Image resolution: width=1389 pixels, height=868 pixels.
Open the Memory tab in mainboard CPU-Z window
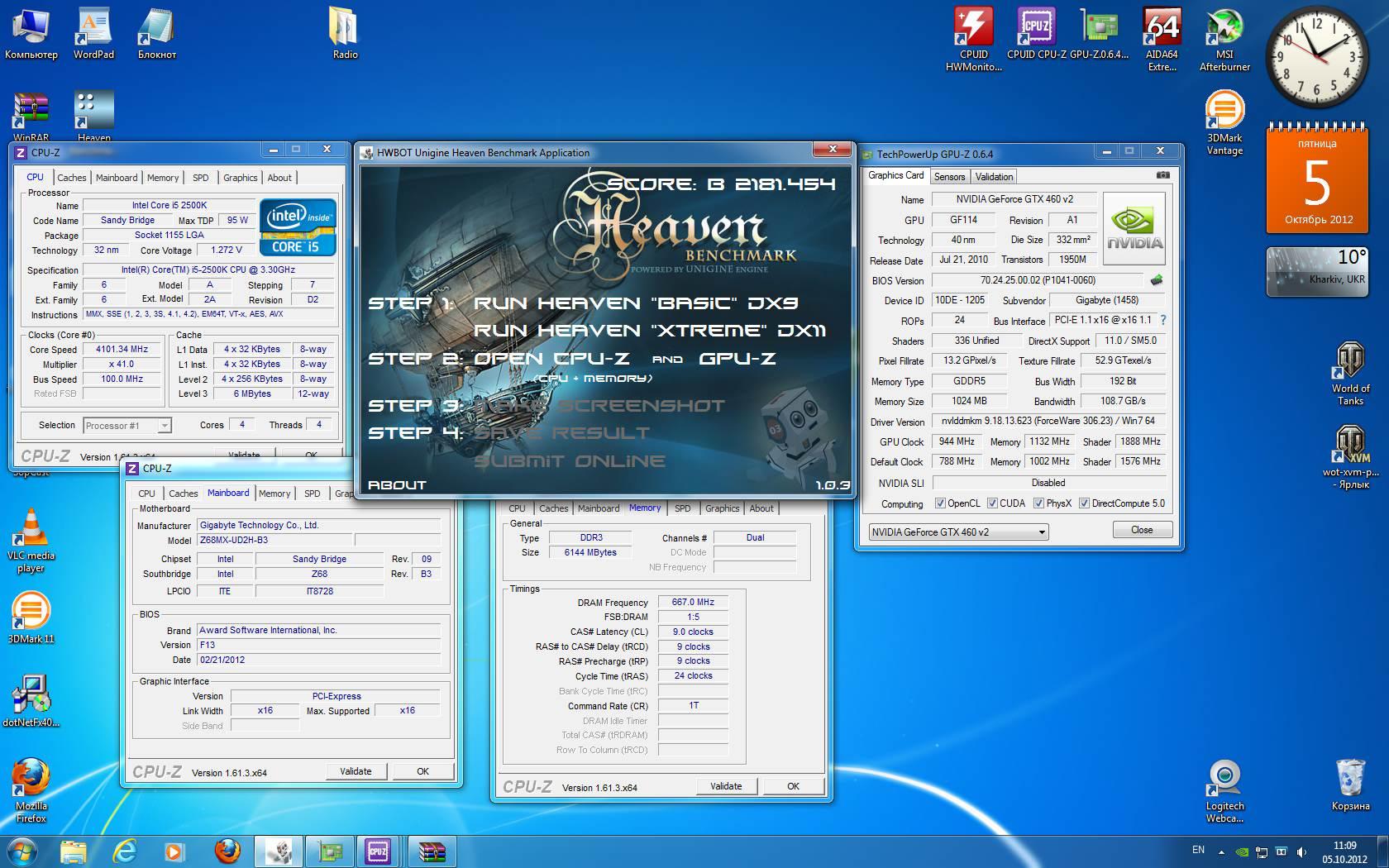274,494
